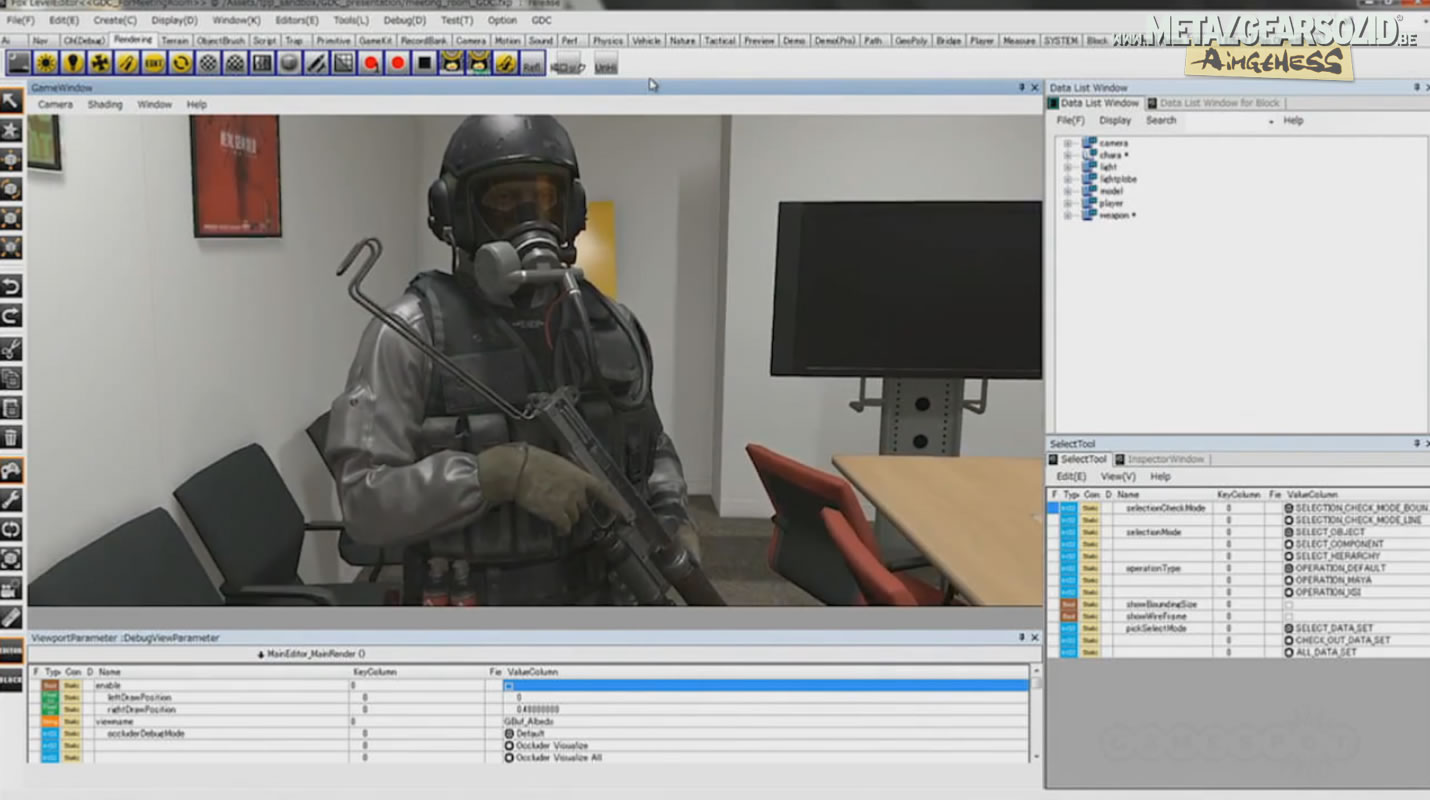Switch to the Terrain tab
The image size is (1430, 800).
point(175,40)
